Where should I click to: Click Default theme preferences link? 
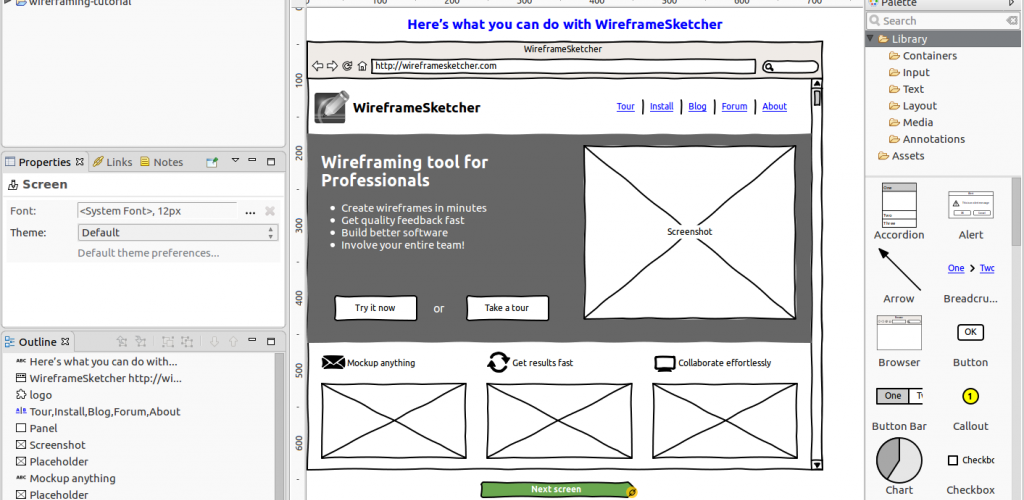[x=148, y=253]
